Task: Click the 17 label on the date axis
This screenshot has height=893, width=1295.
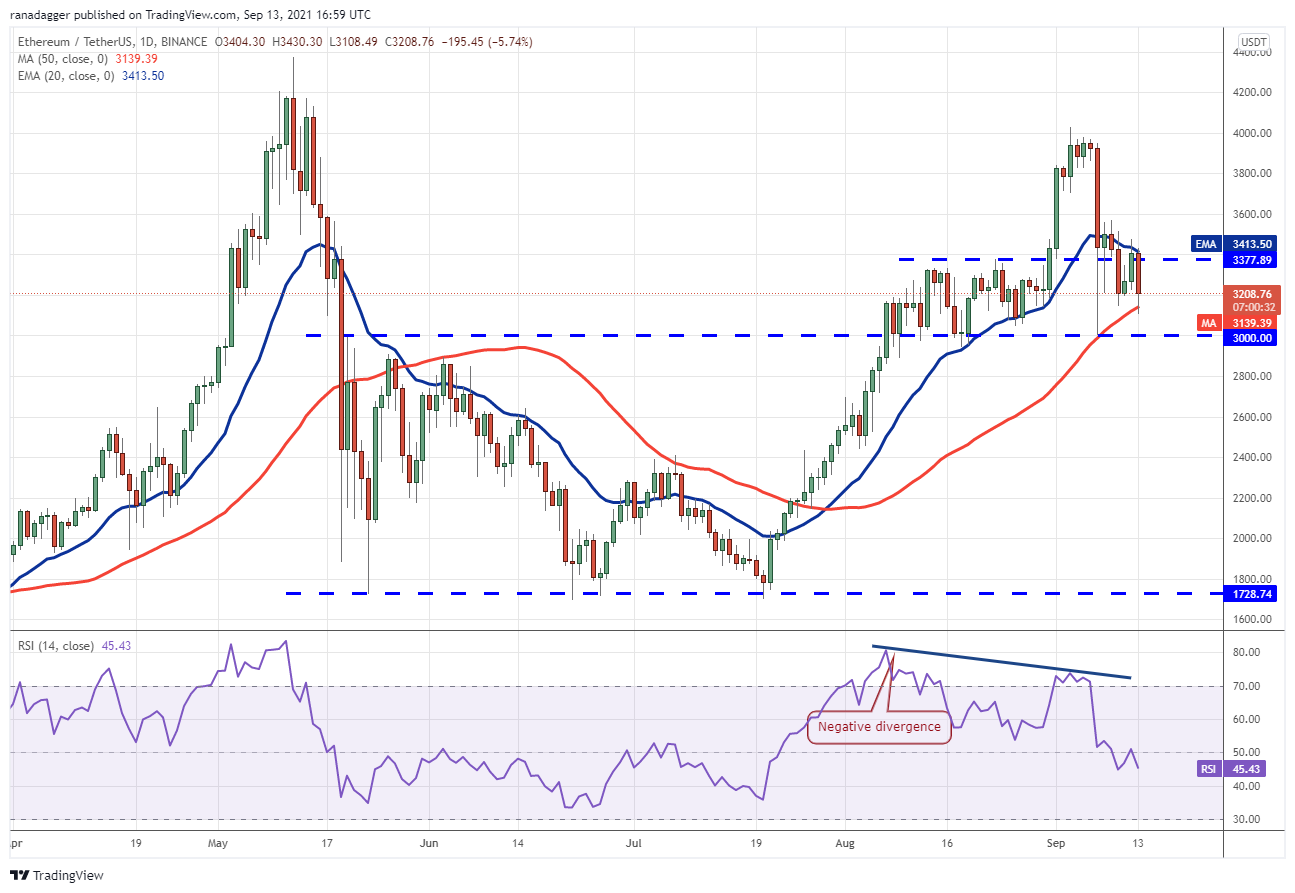Action: coord(326,844)
